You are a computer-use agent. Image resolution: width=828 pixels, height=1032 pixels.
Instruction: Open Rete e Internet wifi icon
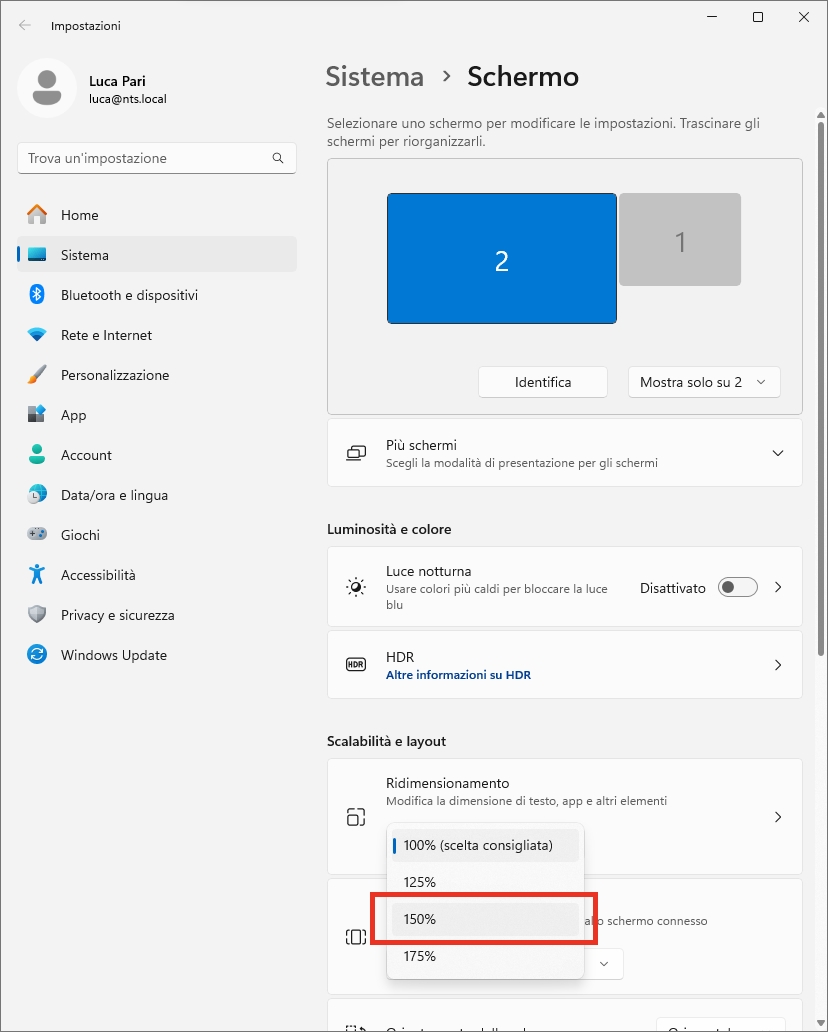pyautogui.click(x=37, y=335)
